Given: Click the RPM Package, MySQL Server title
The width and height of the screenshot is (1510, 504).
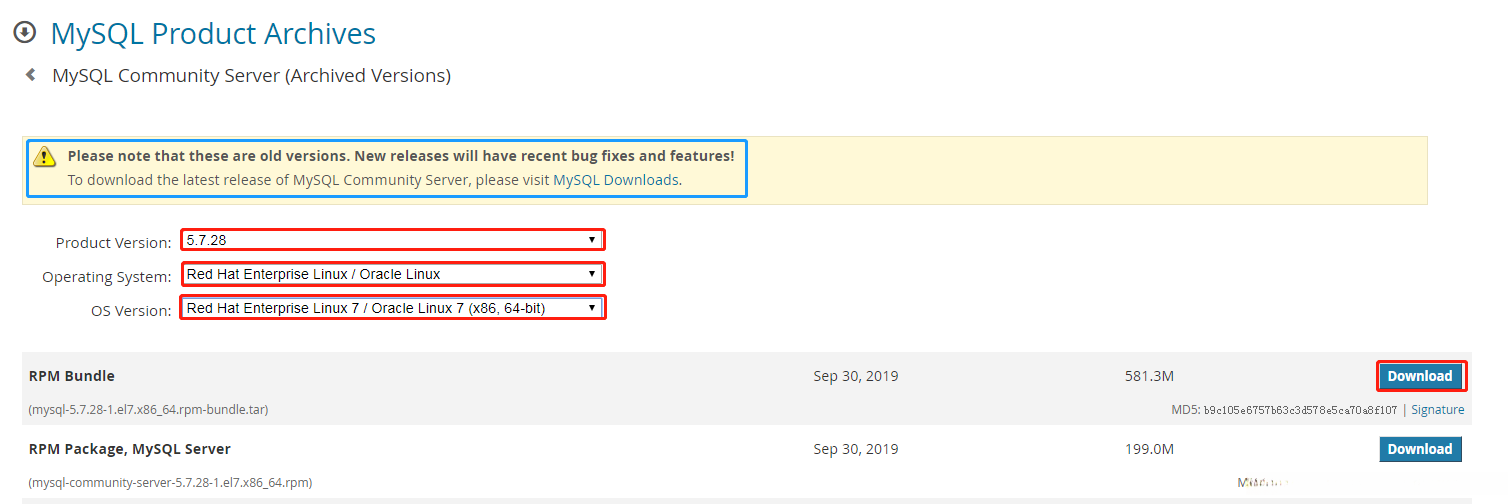Looking at the screenshot, I should (130, 449).
